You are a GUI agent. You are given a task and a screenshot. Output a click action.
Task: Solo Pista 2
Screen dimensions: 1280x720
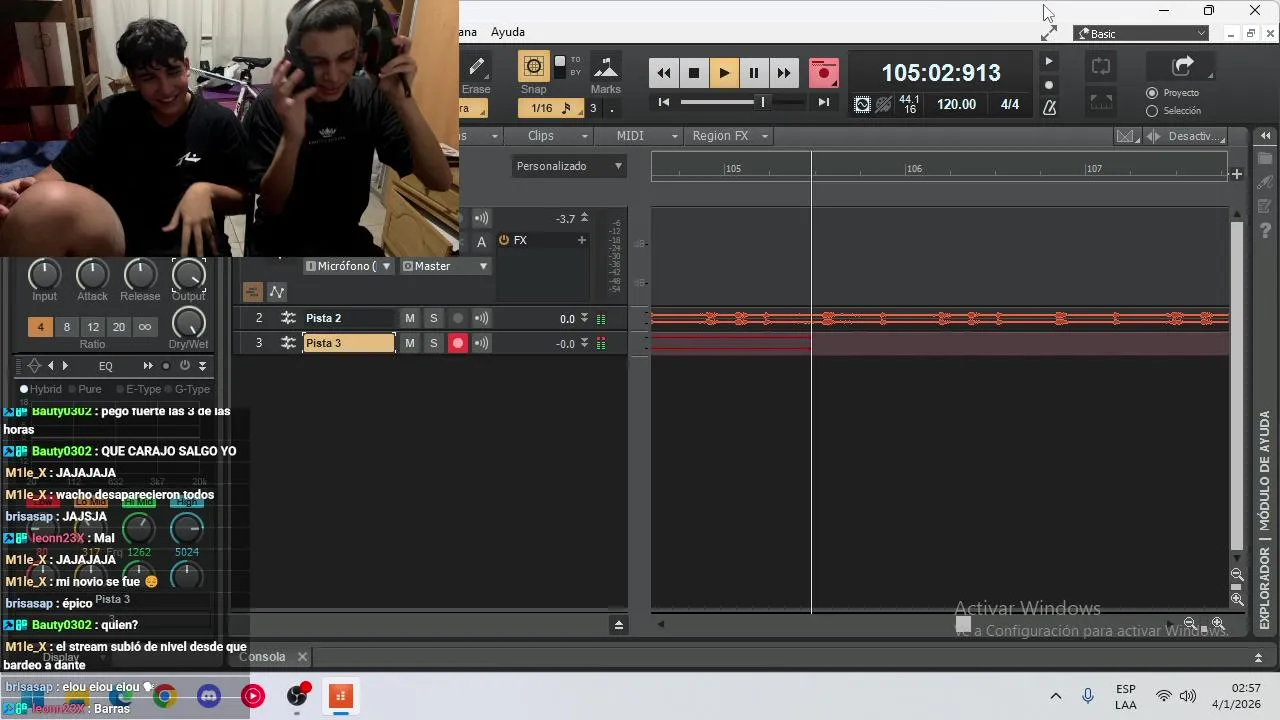(433, 318)
